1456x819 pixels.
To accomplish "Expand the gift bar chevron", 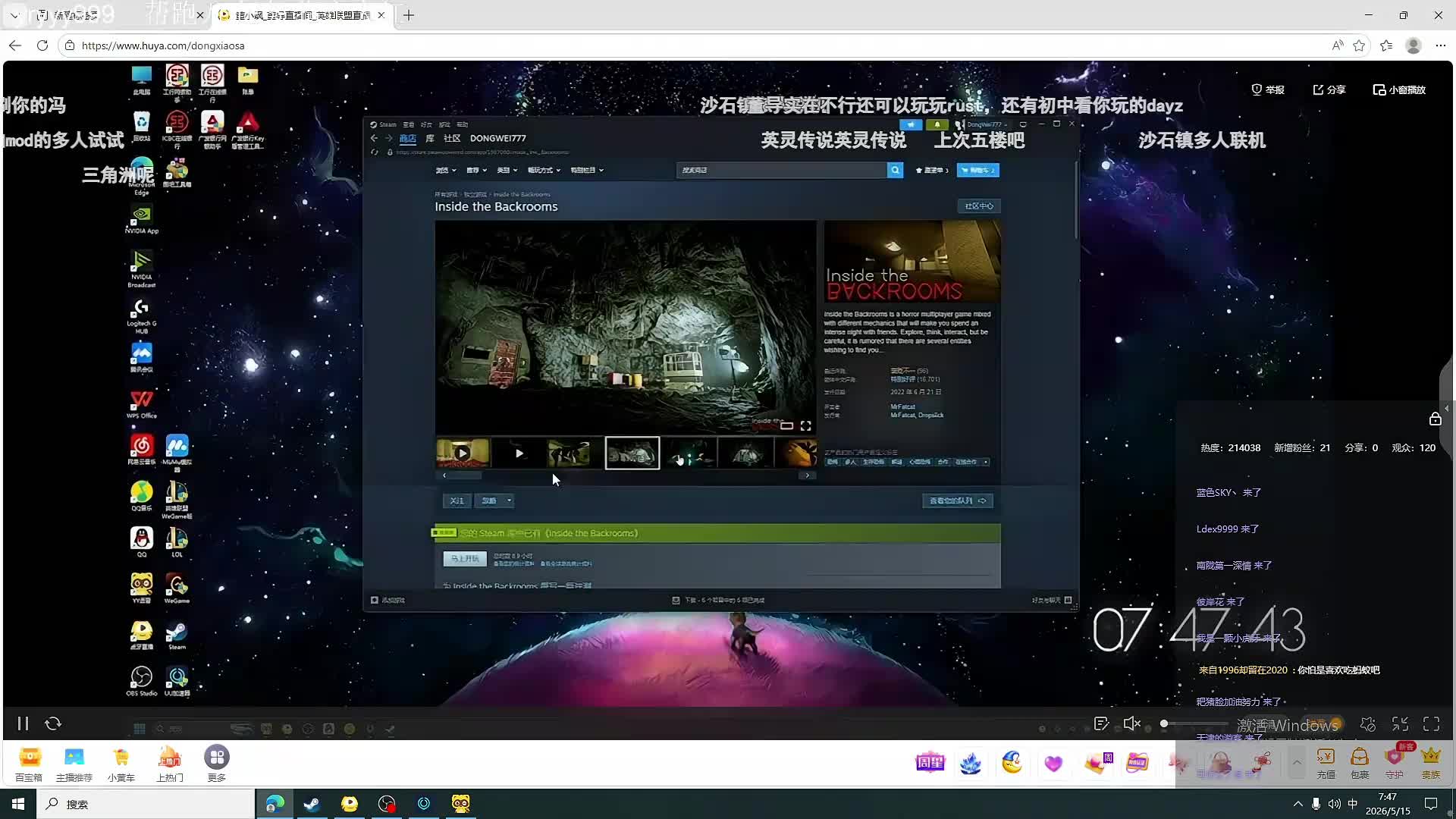I will (1297, 763).
